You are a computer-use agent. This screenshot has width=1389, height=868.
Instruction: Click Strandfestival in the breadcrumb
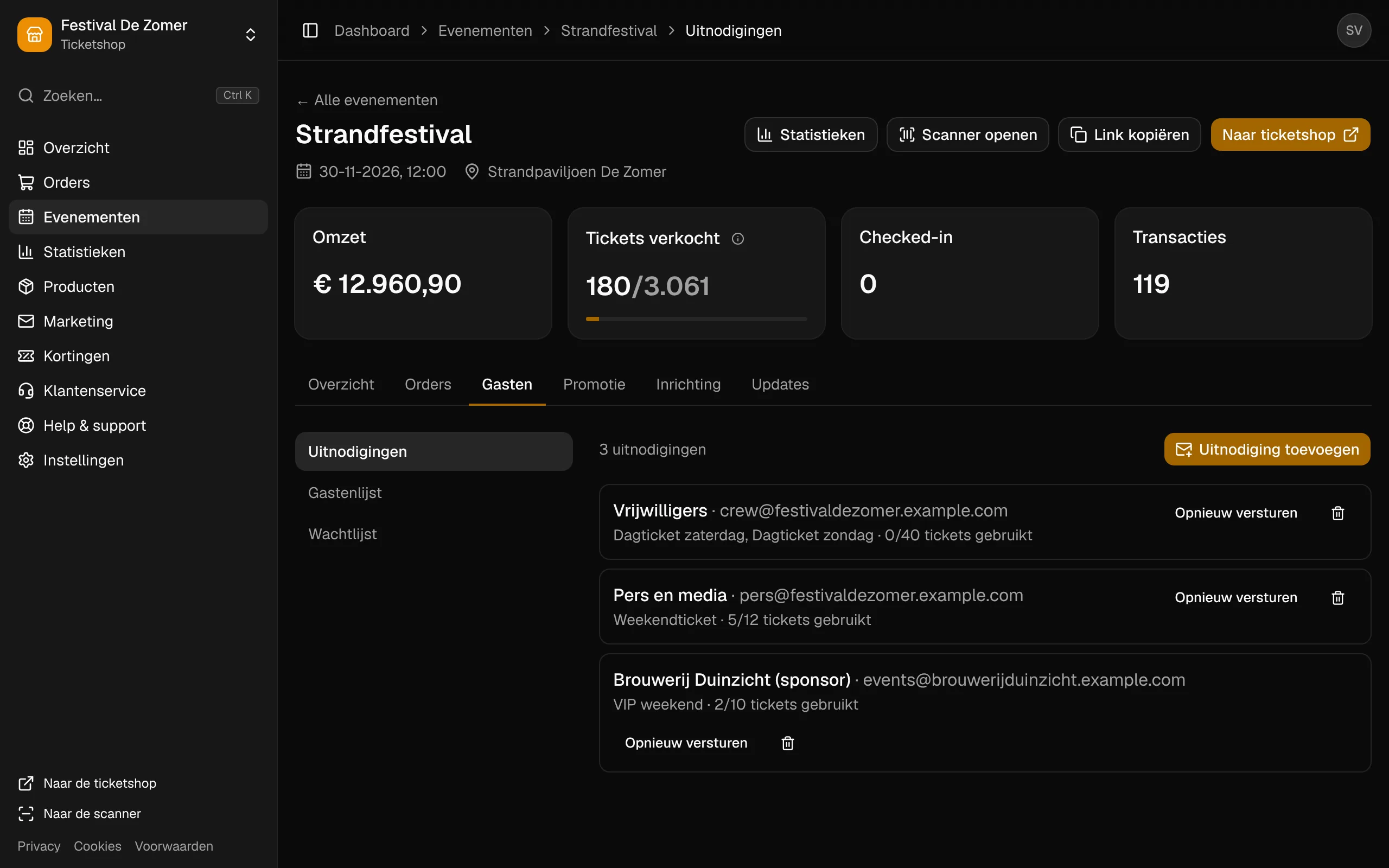608,30
